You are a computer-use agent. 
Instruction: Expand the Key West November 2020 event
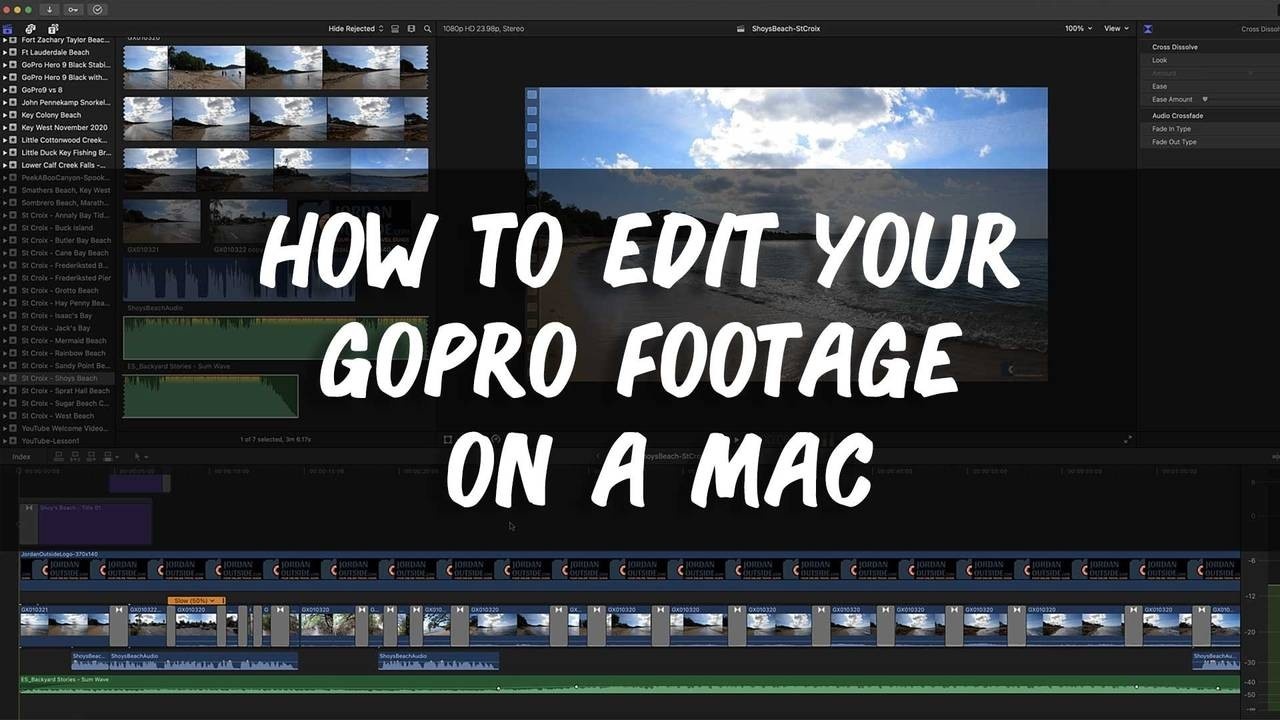coord(6,128)
